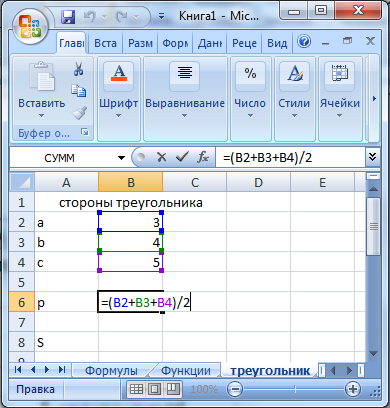Zoom out with the minus button
This screenshot has width=390, height=408.
[x=235, y=389]
